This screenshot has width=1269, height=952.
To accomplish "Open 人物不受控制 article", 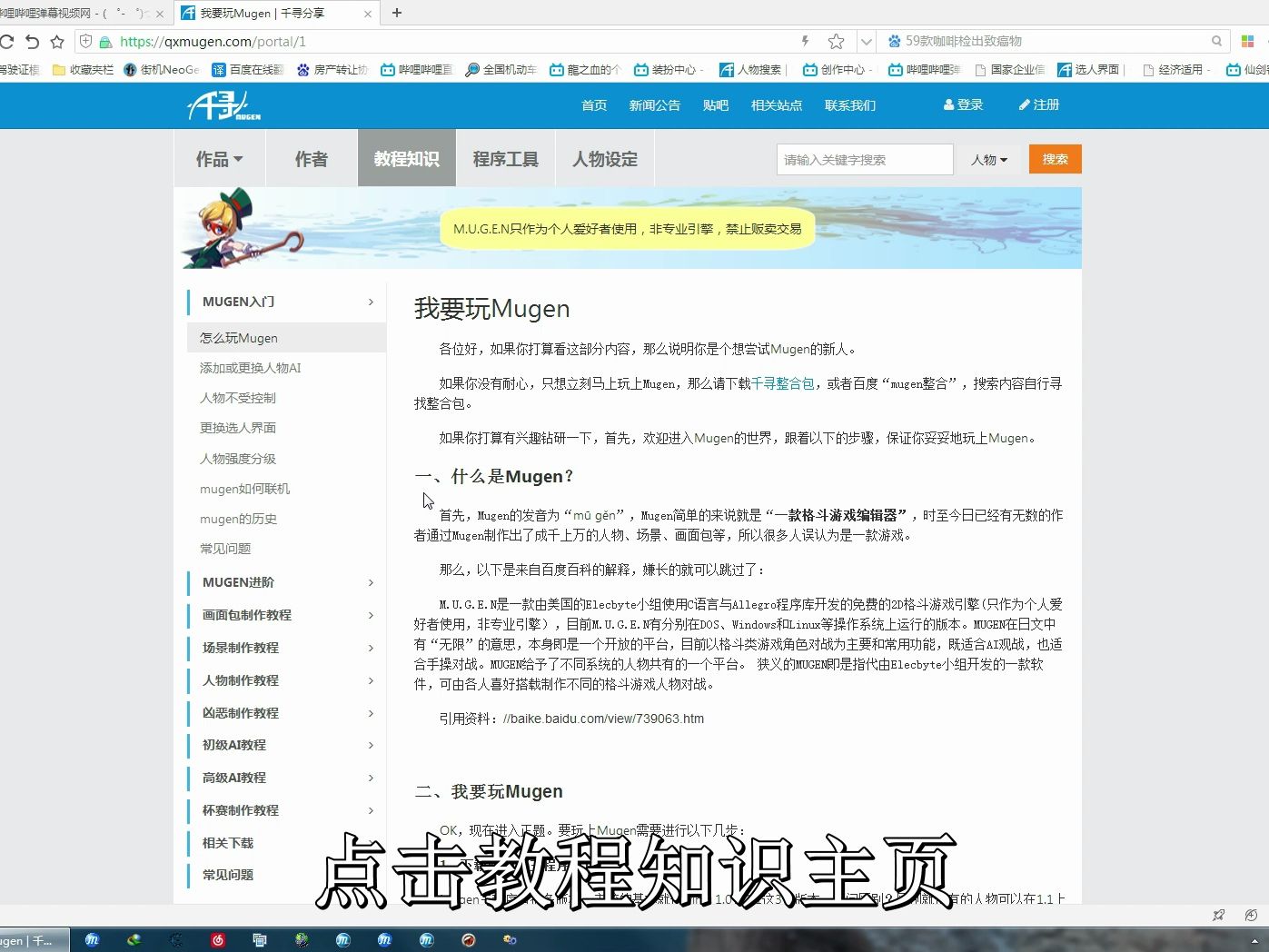I will 238,398.
